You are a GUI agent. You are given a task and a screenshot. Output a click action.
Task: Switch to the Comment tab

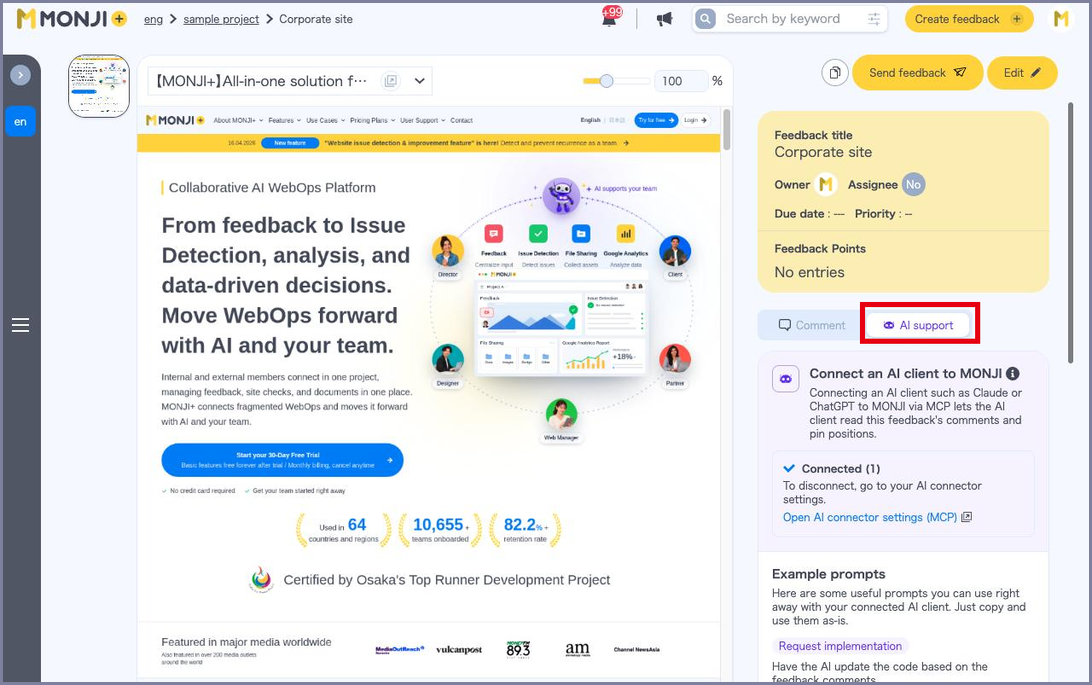pyautogui.click(x=811, y=325)
